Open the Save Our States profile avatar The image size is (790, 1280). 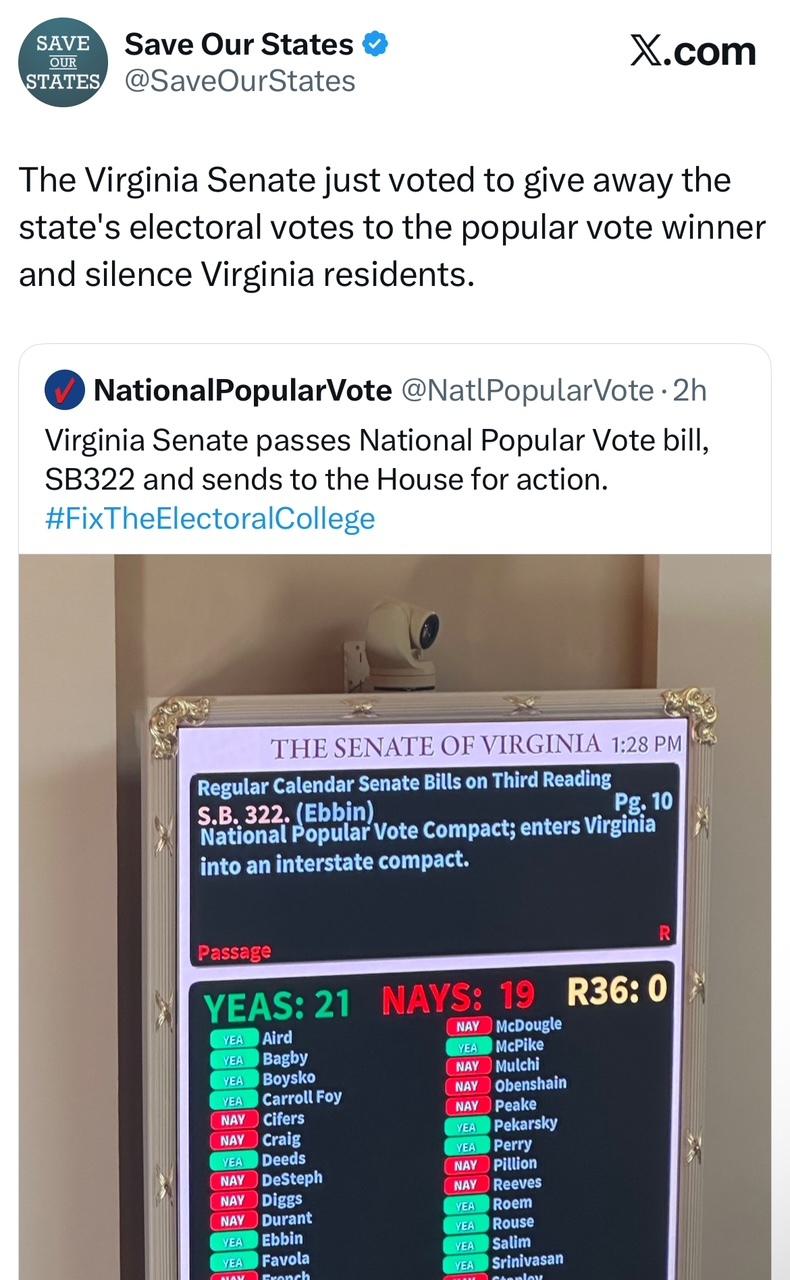pos(62,62)
